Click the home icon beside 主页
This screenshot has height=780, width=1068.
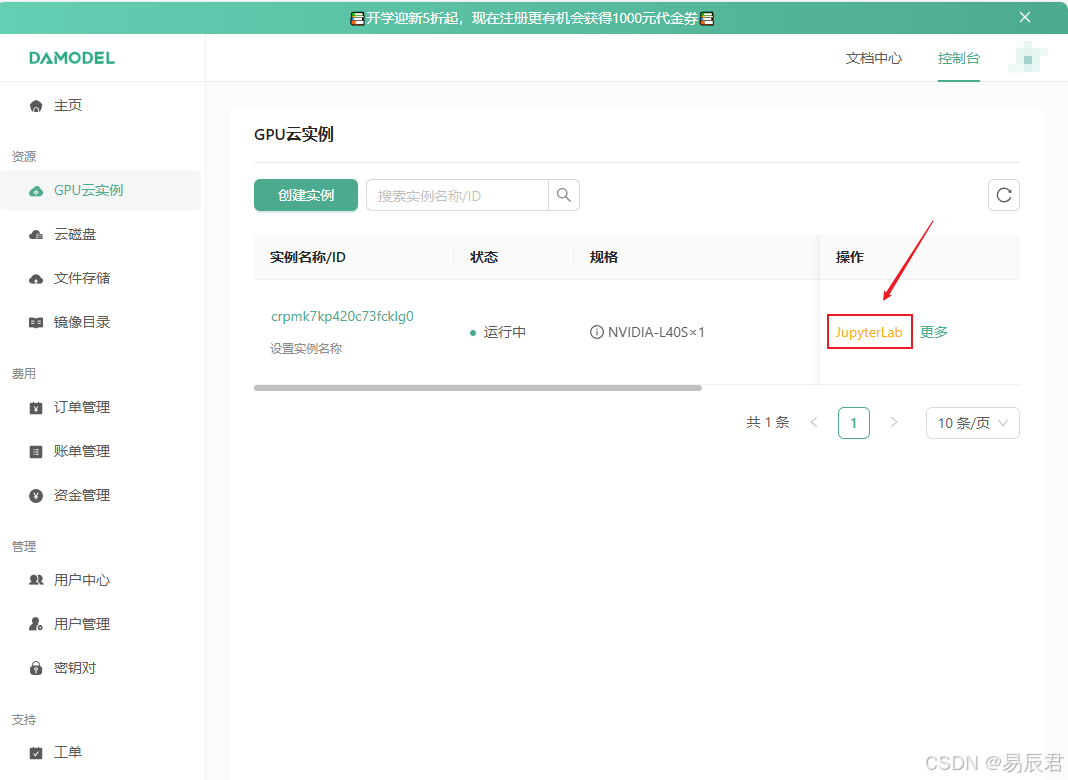[36, 106]
